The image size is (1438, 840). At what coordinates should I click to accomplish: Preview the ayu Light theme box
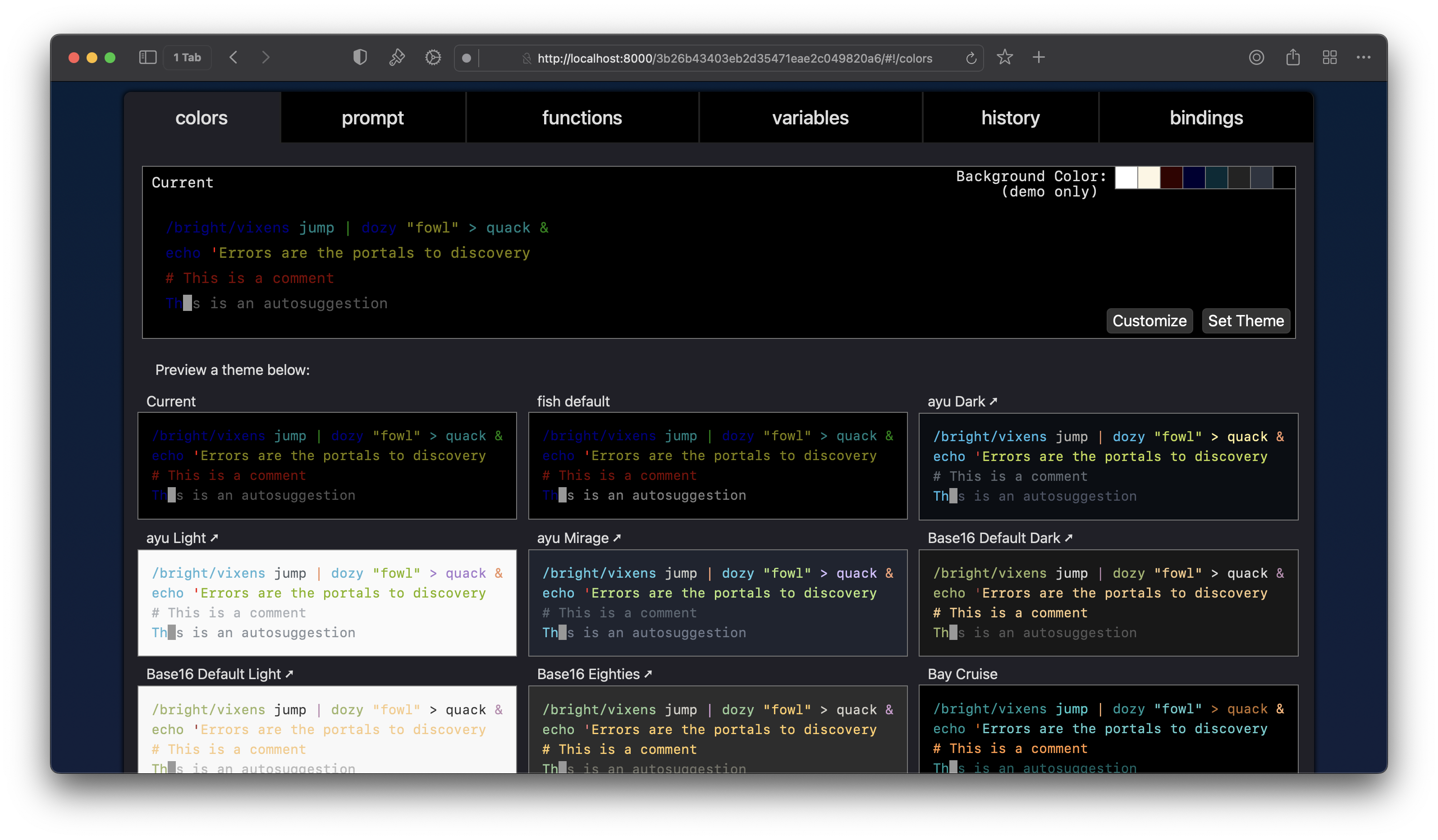pos(327,603)
